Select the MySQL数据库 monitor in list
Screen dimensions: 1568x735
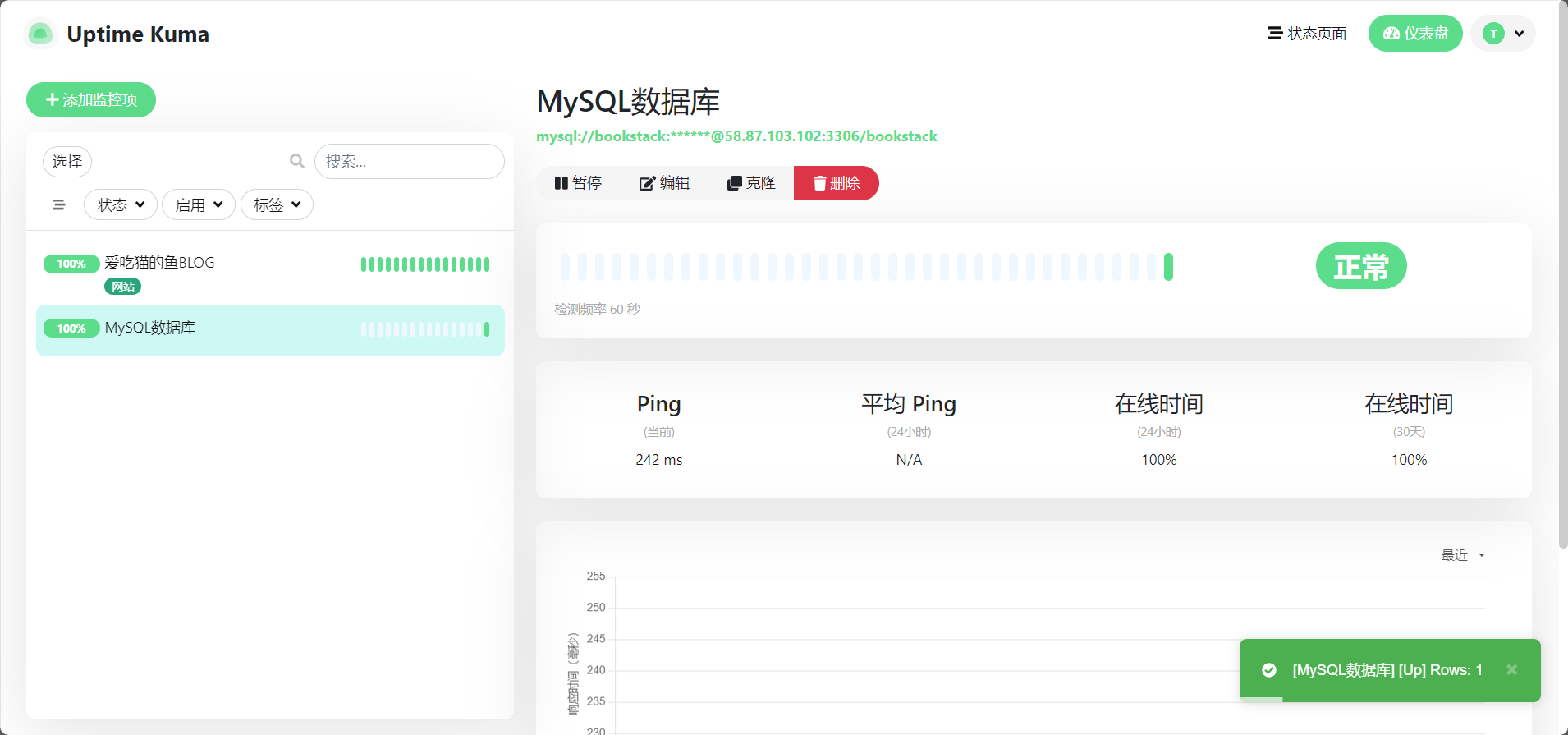tap(270, 330)
